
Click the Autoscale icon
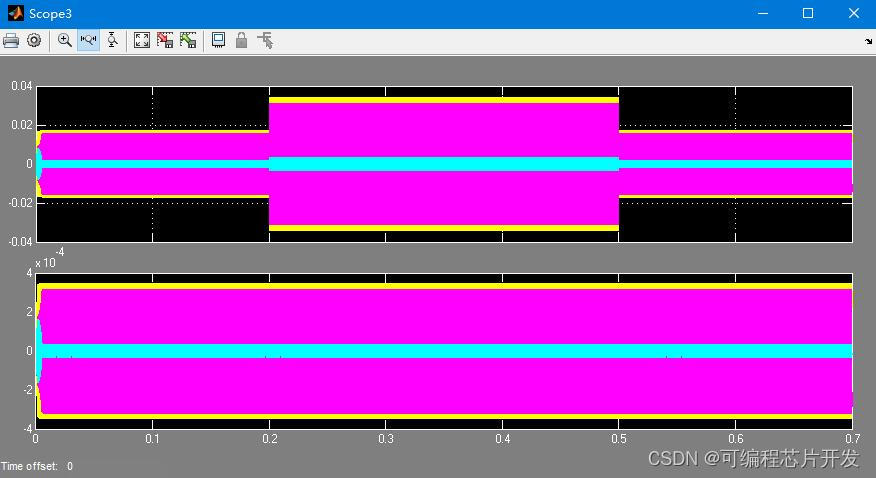tap(142, 41)
